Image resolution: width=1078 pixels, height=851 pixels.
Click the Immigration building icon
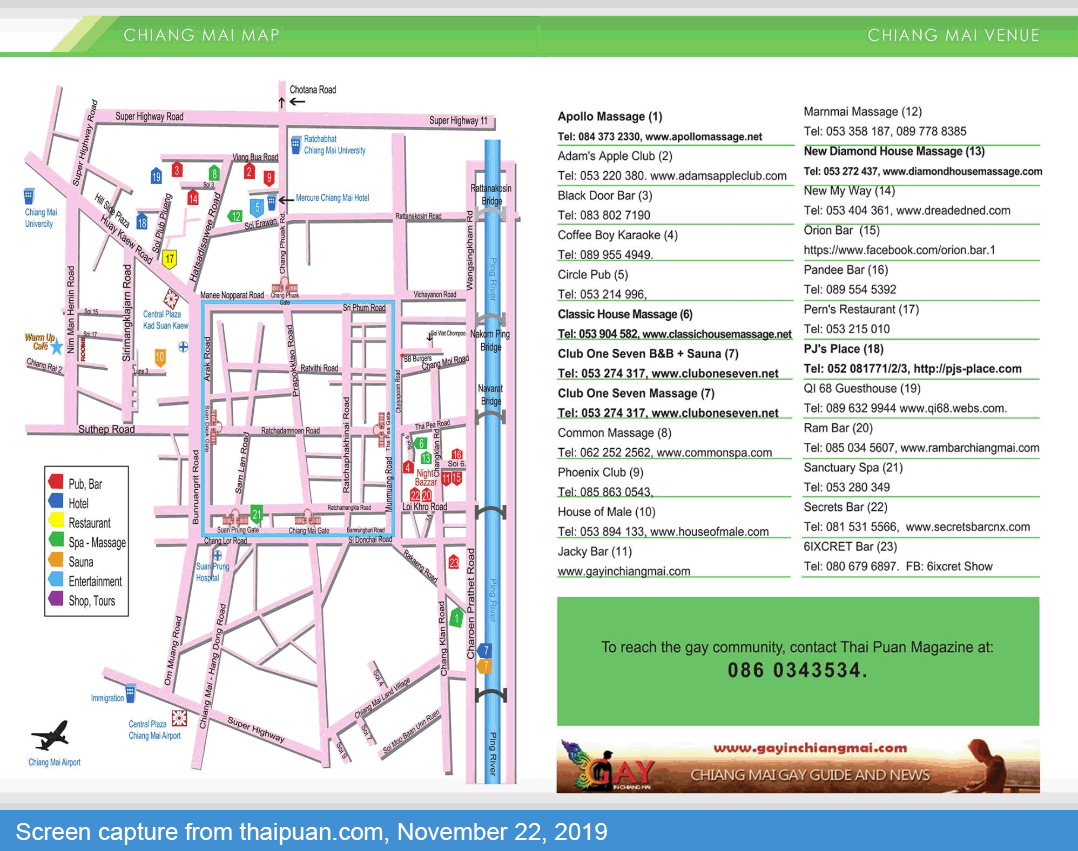[130, 693]
